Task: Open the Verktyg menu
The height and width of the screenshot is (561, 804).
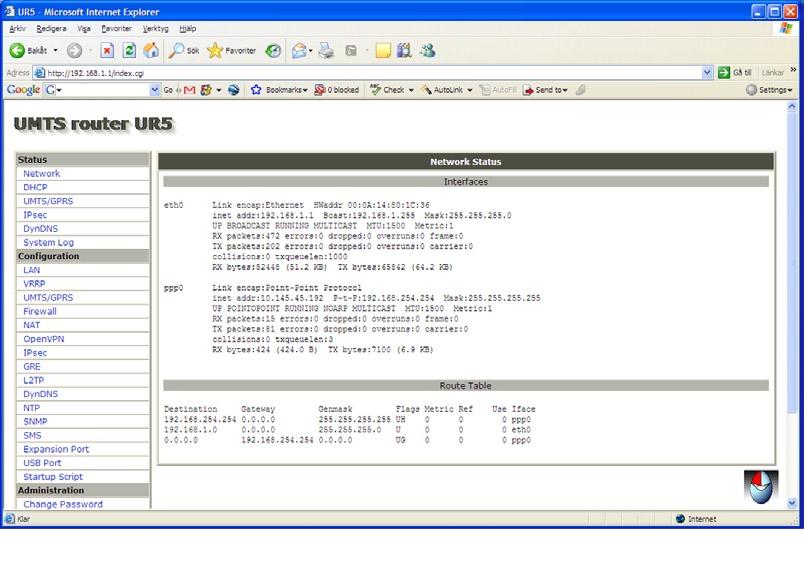Action: point(155,29)
